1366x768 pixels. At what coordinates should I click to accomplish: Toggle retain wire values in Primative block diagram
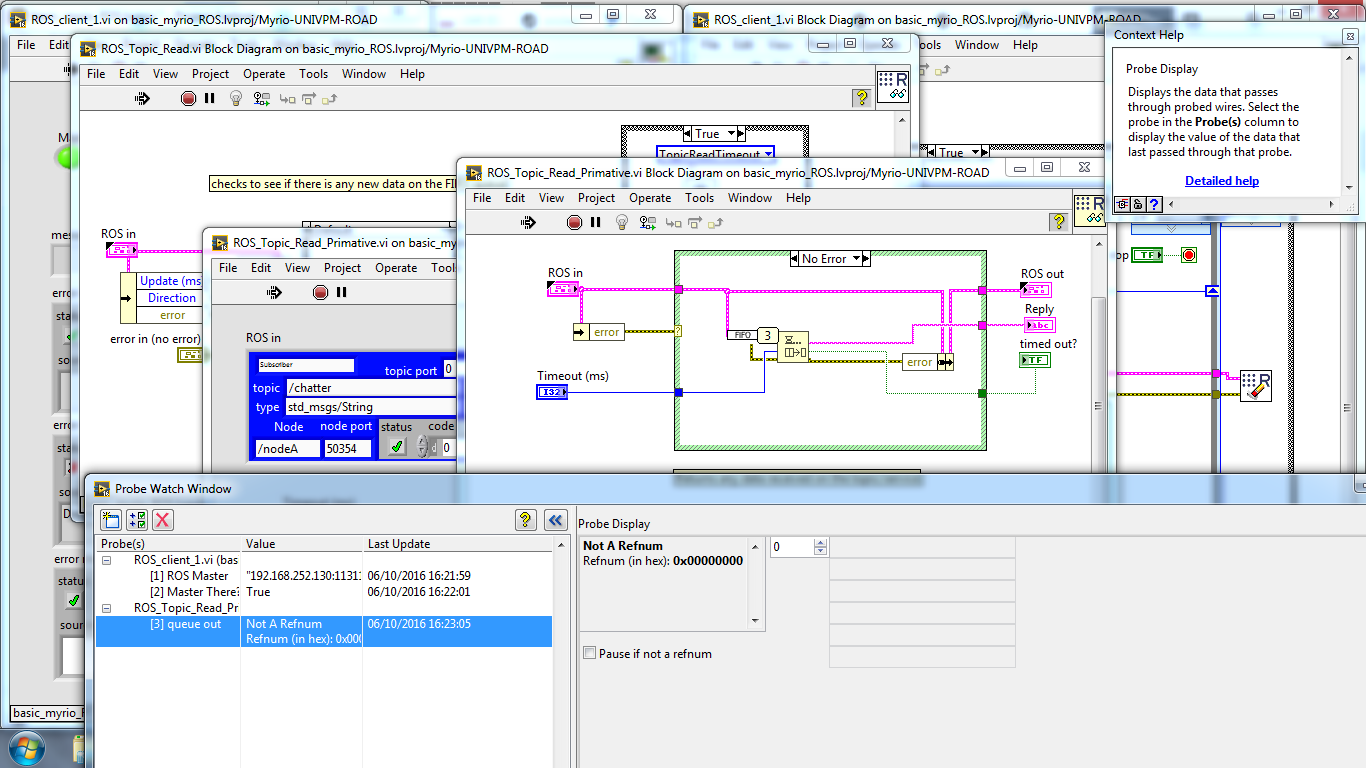pos(648,222)
